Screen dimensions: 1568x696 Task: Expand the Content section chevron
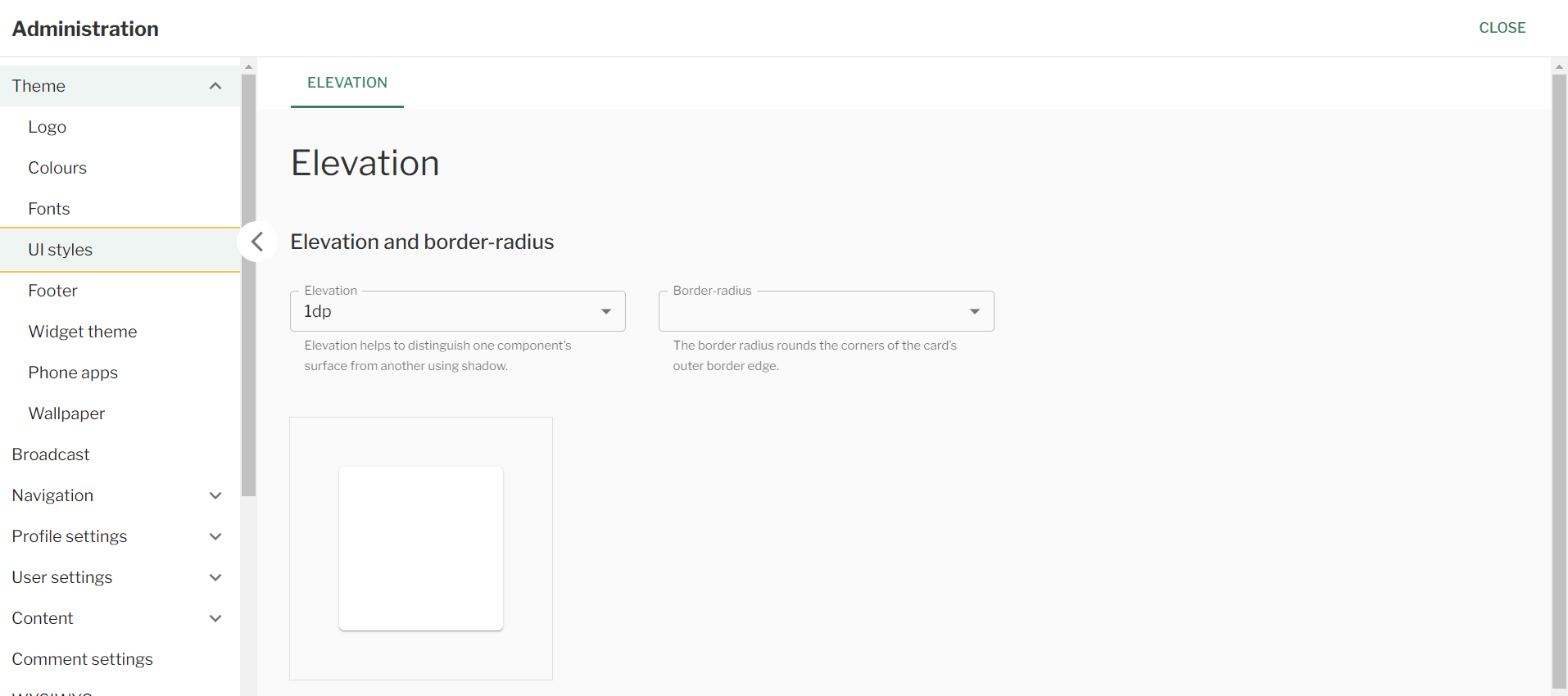coord(215,618)
